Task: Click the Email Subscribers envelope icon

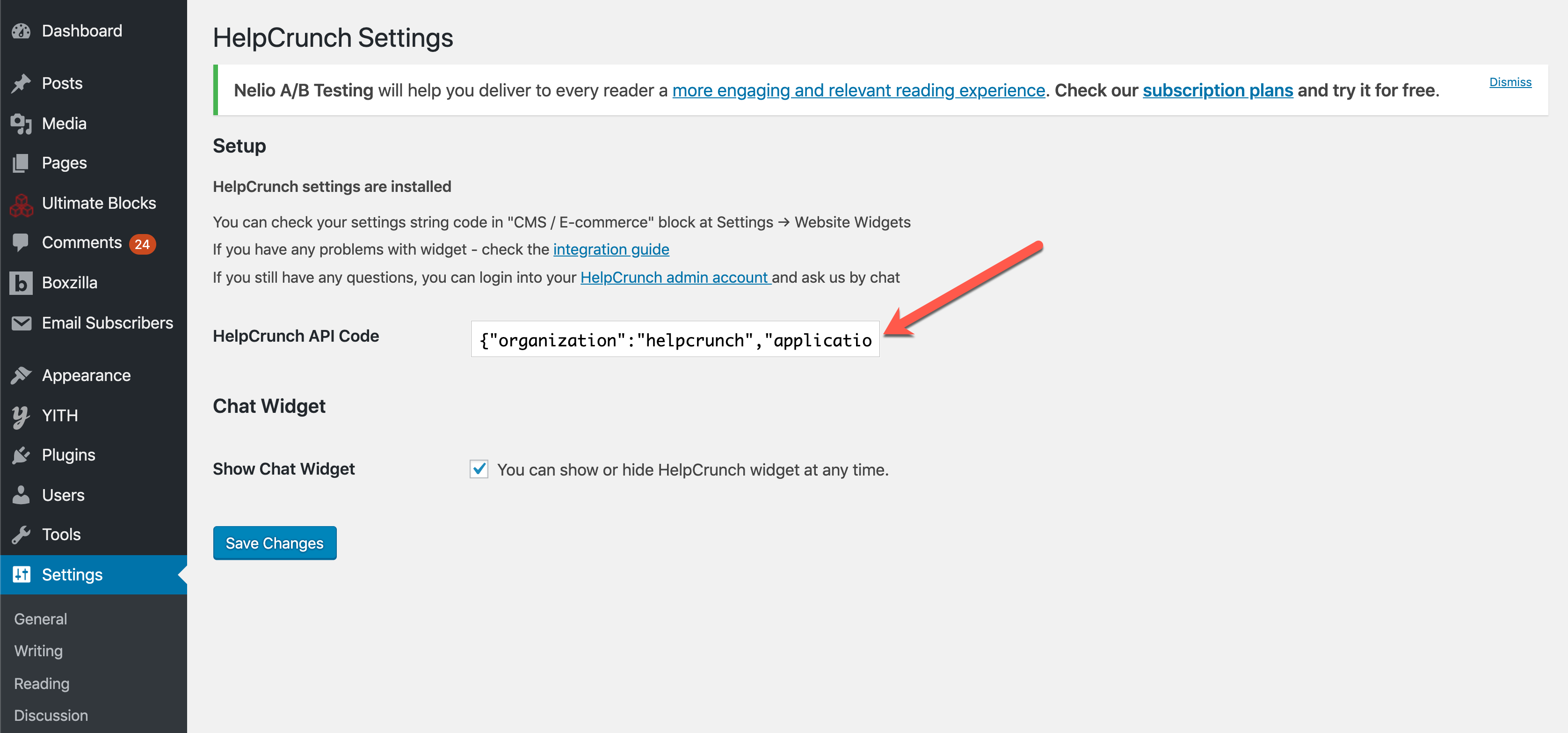Action: click(x=22, y=323)
